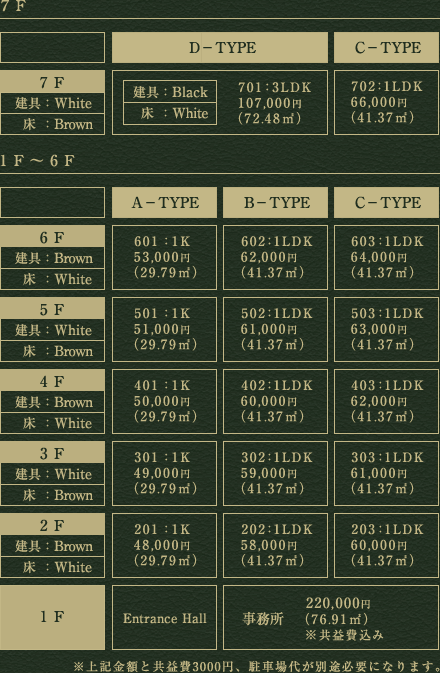Image resolution: width=440 pixels, height=673 pixels.
Task: Click room 603 1LDK 64,000円 listing
Action: pyautogui.click(x=387, y=258)
